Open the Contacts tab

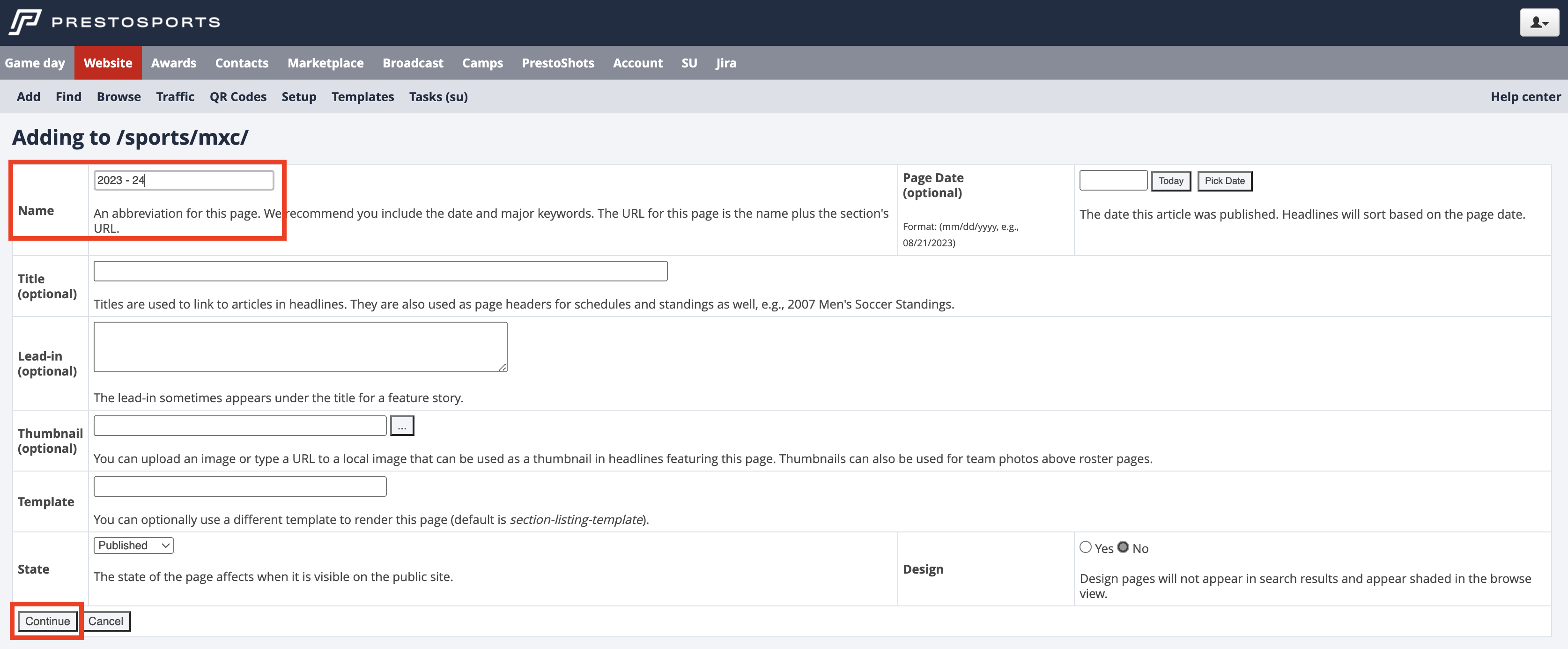(x=242, y=63)
